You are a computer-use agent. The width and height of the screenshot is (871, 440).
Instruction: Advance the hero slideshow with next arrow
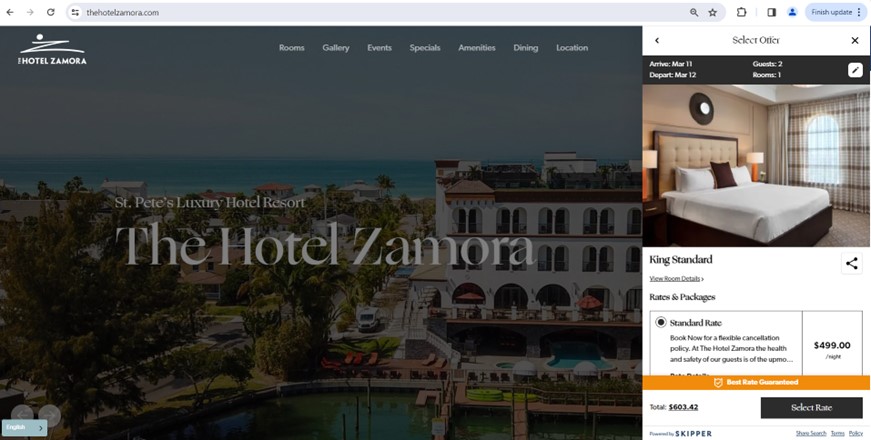point(49,414)
